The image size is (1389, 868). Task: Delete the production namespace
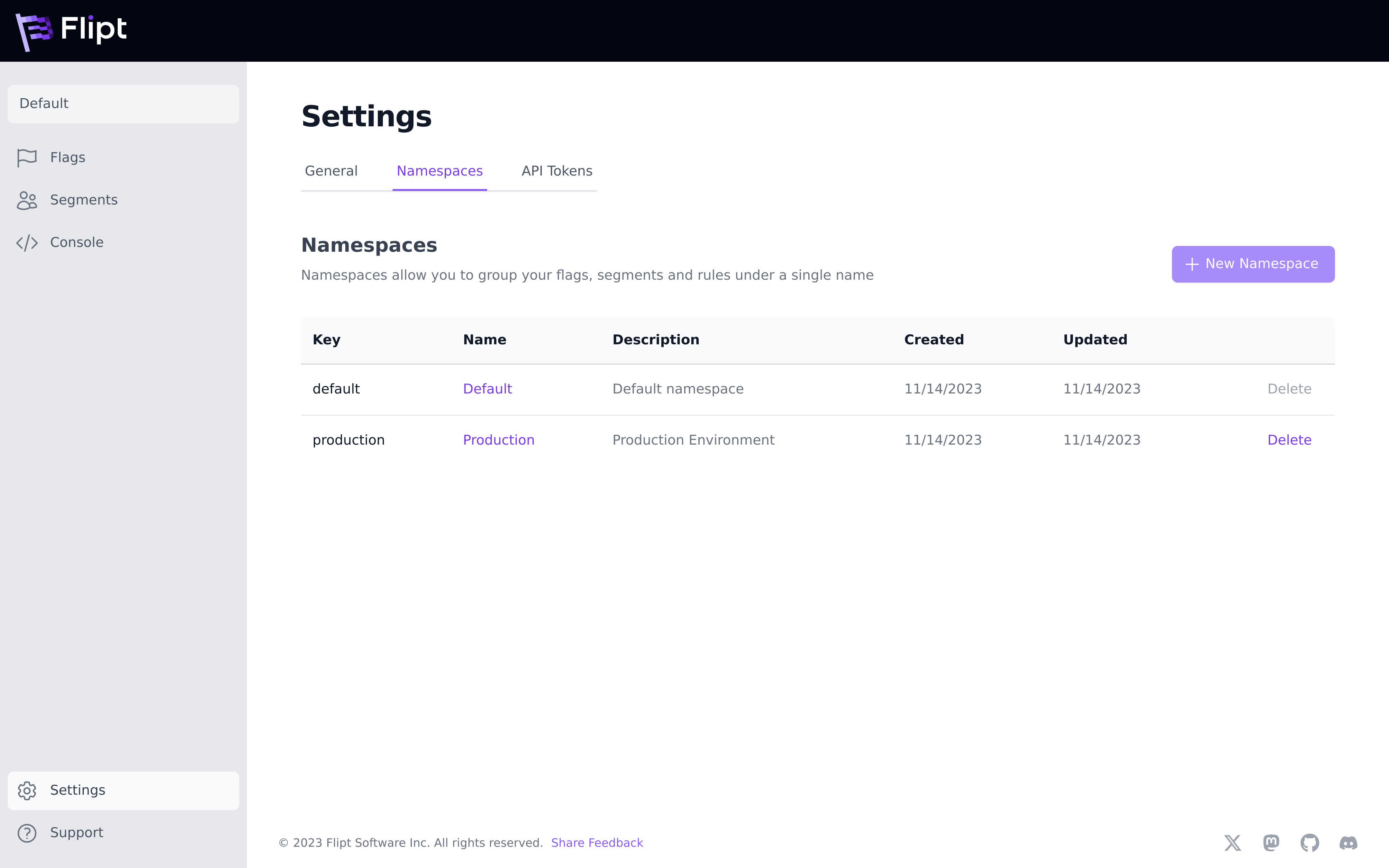pos(1289,440)
